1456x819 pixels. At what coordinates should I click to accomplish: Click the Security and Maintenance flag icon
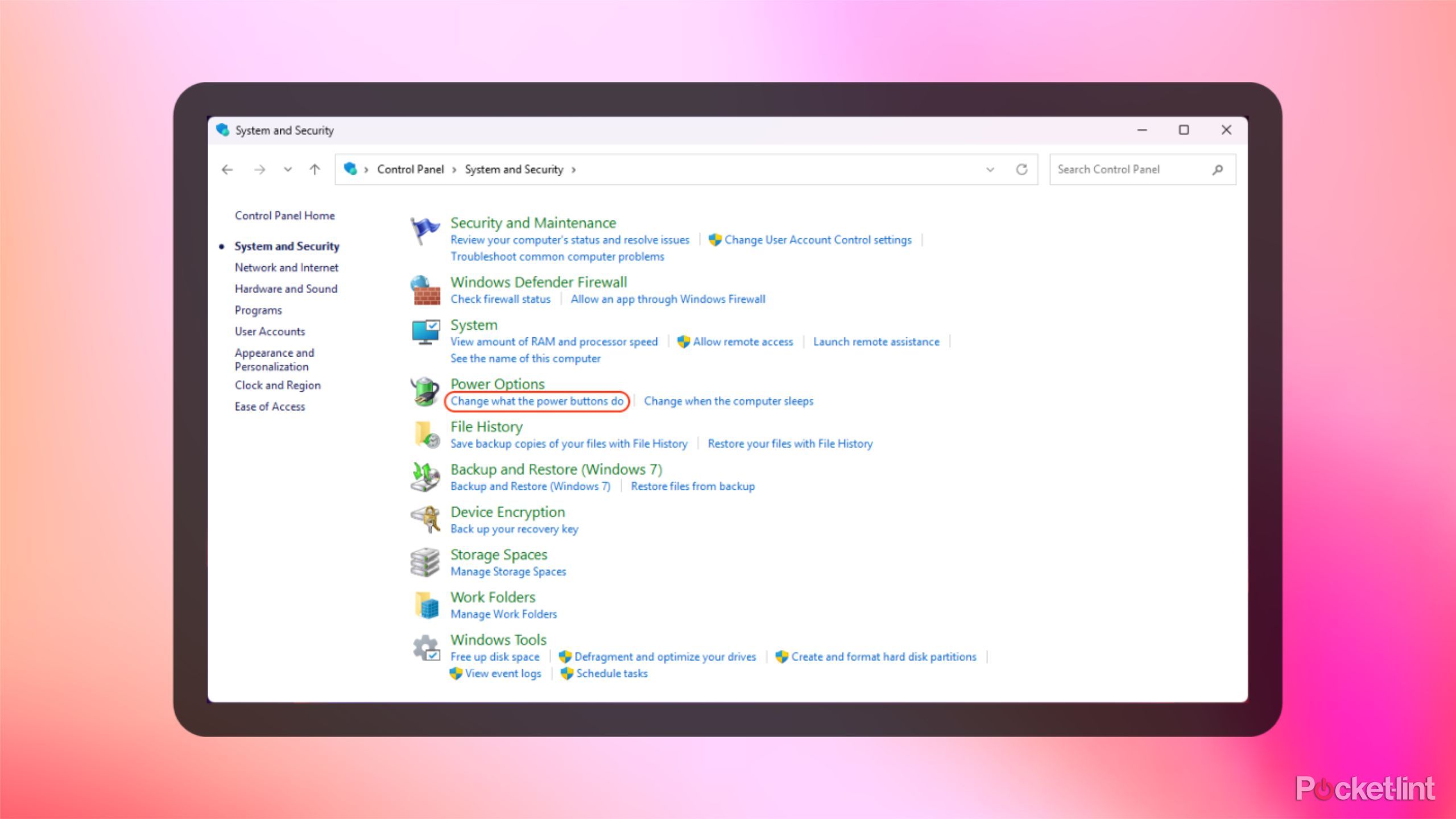(425, 230)
